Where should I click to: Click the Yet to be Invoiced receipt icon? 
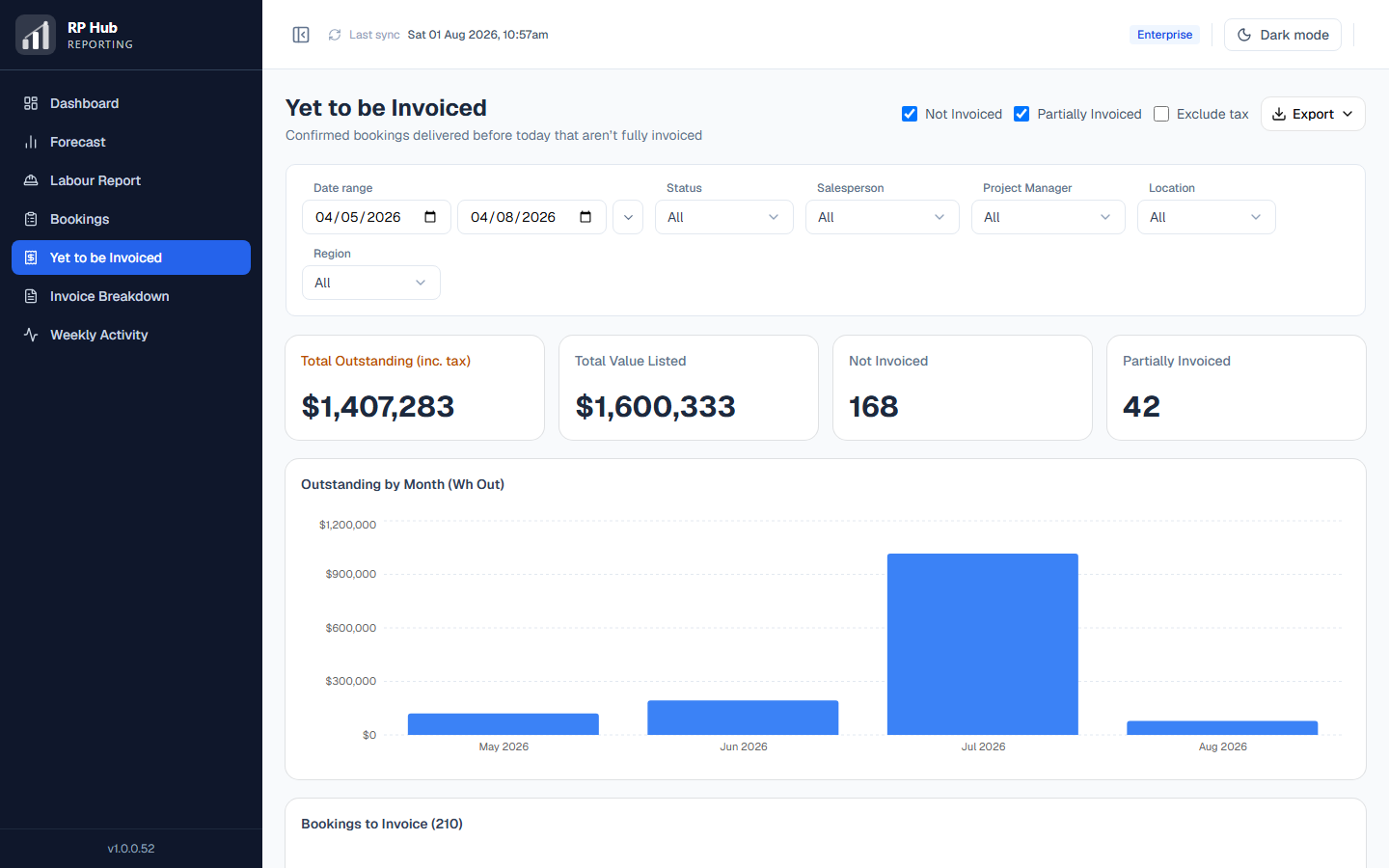point(31,258)
